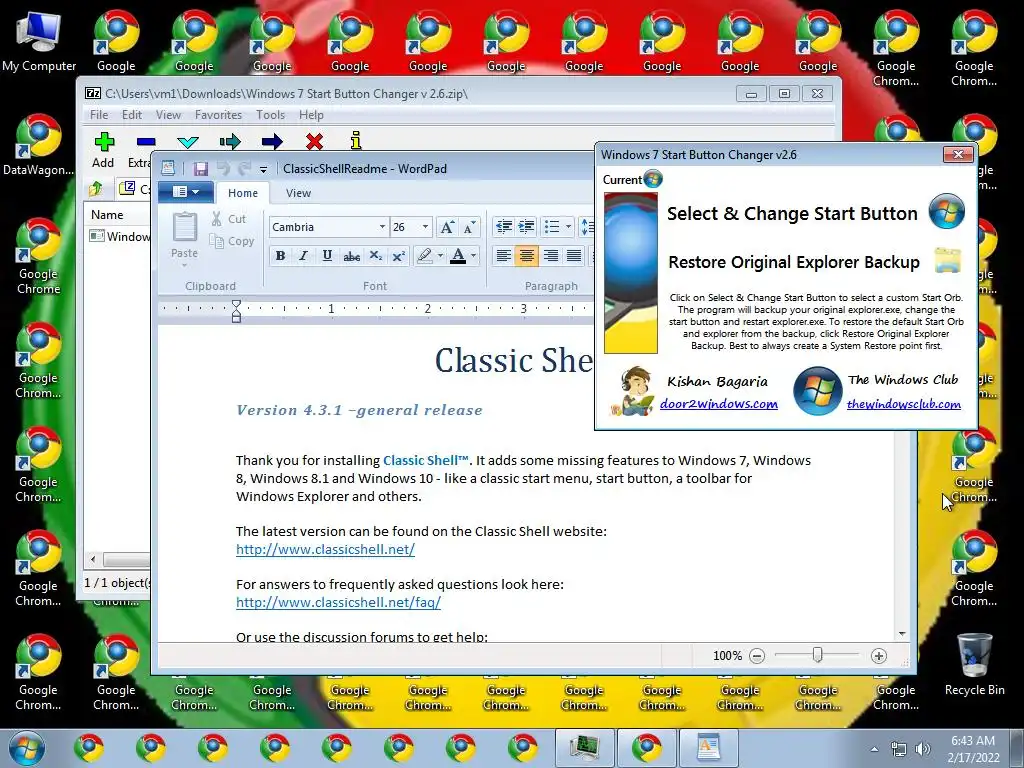
Task: Click the green Add icon in 7-Zip
Action: tap(104, 141)
